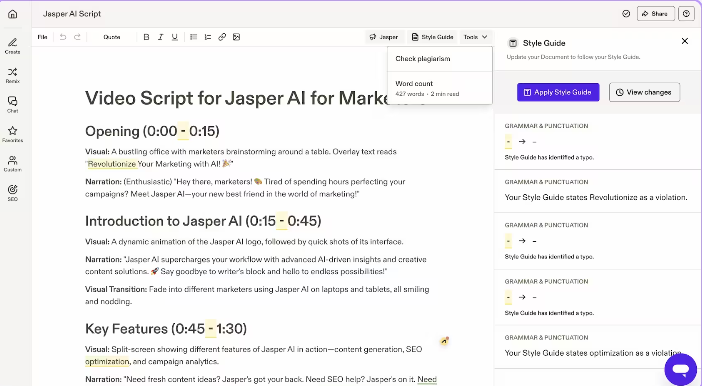Insert a link with the link icon
This screenshot has height=386, width=702.
(x=222, y=37)
